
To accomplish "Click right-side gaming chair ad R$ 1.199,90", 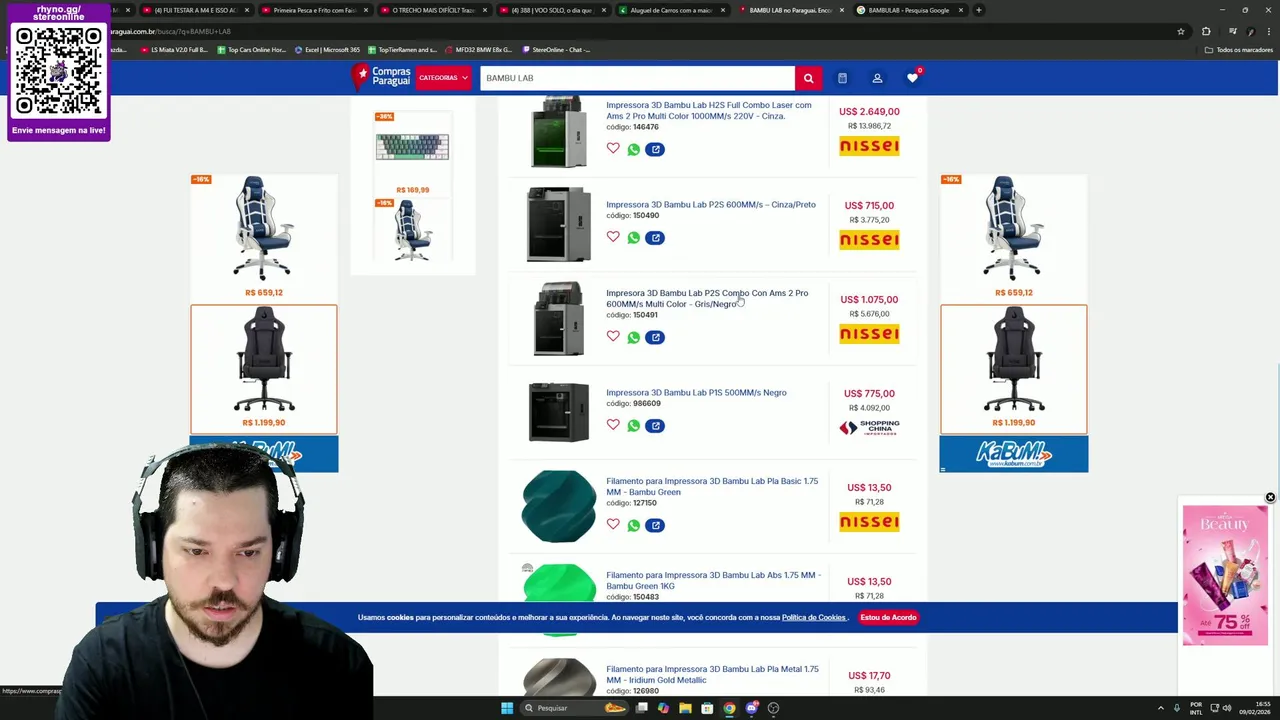I will [x=1013, y=369].
